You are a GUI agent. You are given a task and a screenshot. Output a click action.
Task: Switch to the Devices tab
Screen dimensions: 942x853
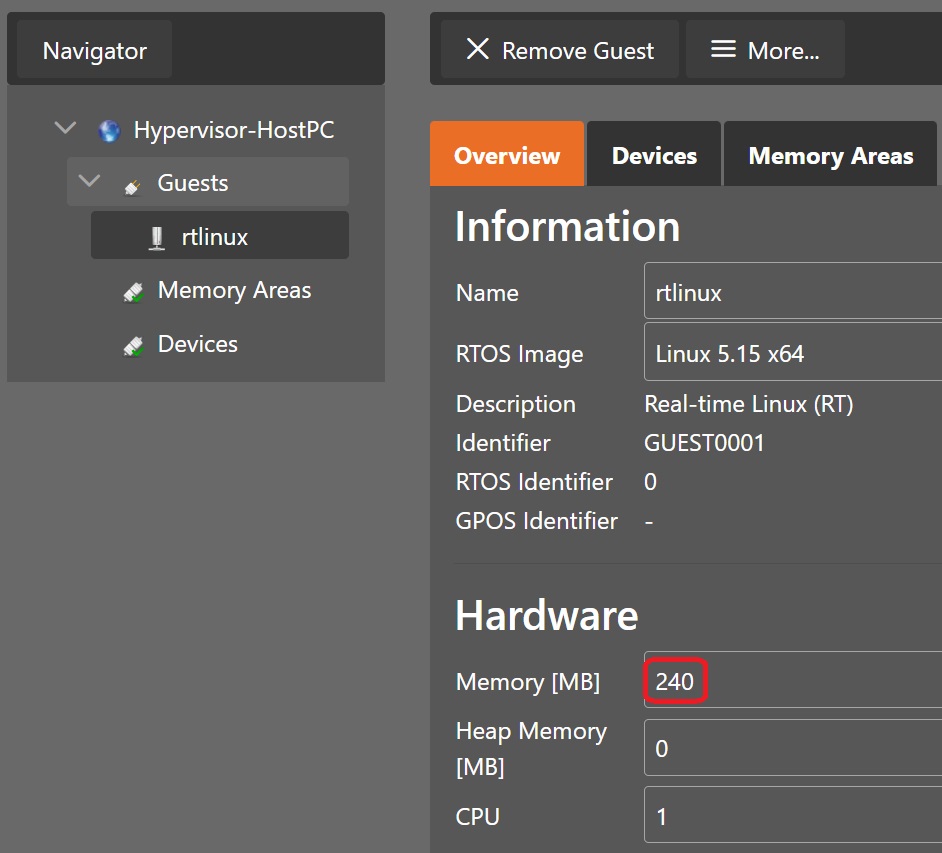[653, 154]
